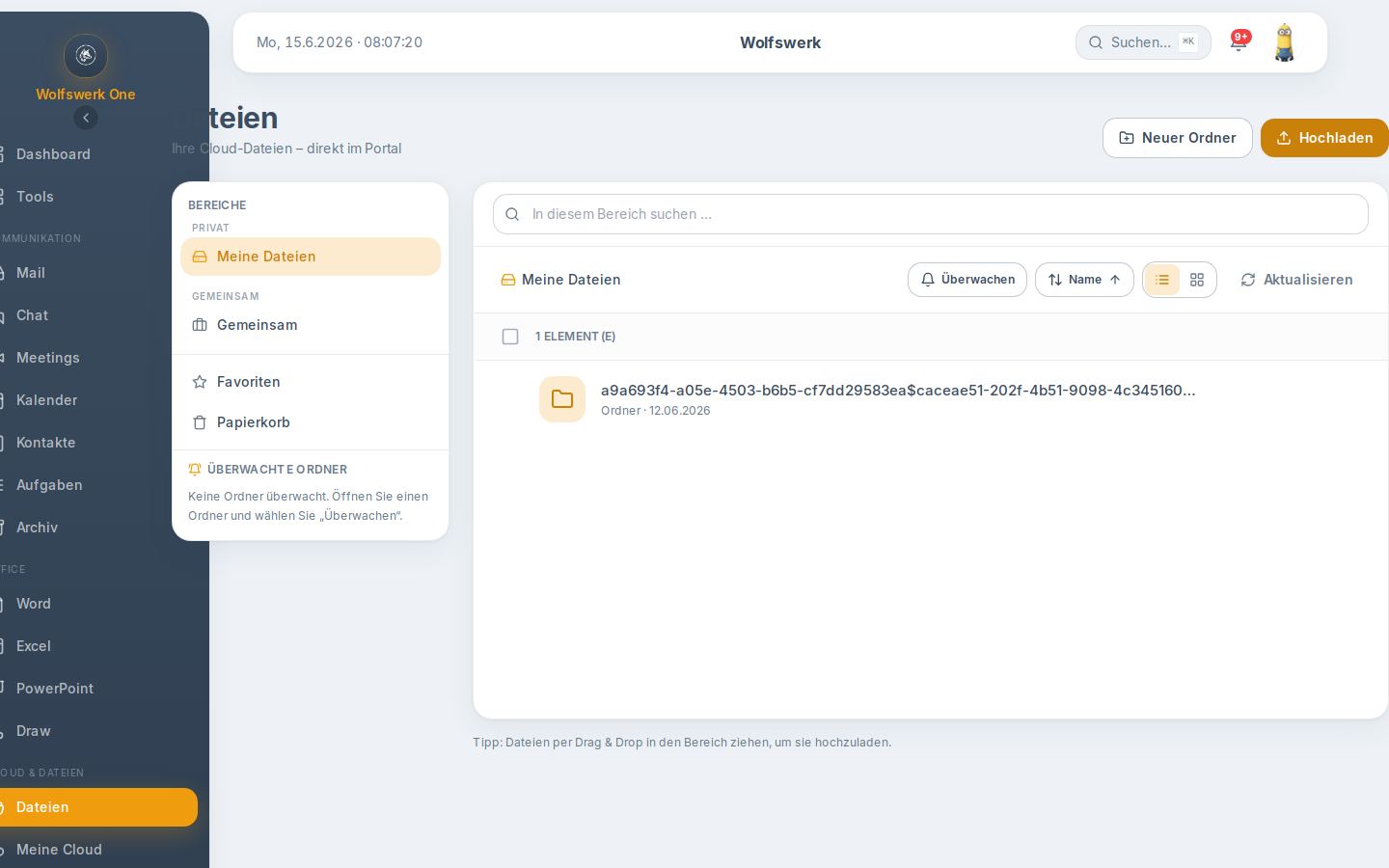Viewport: 1389px width, 868px height.
Task: Click the ascending arrow in Name sort
Action: (1115, 280)
